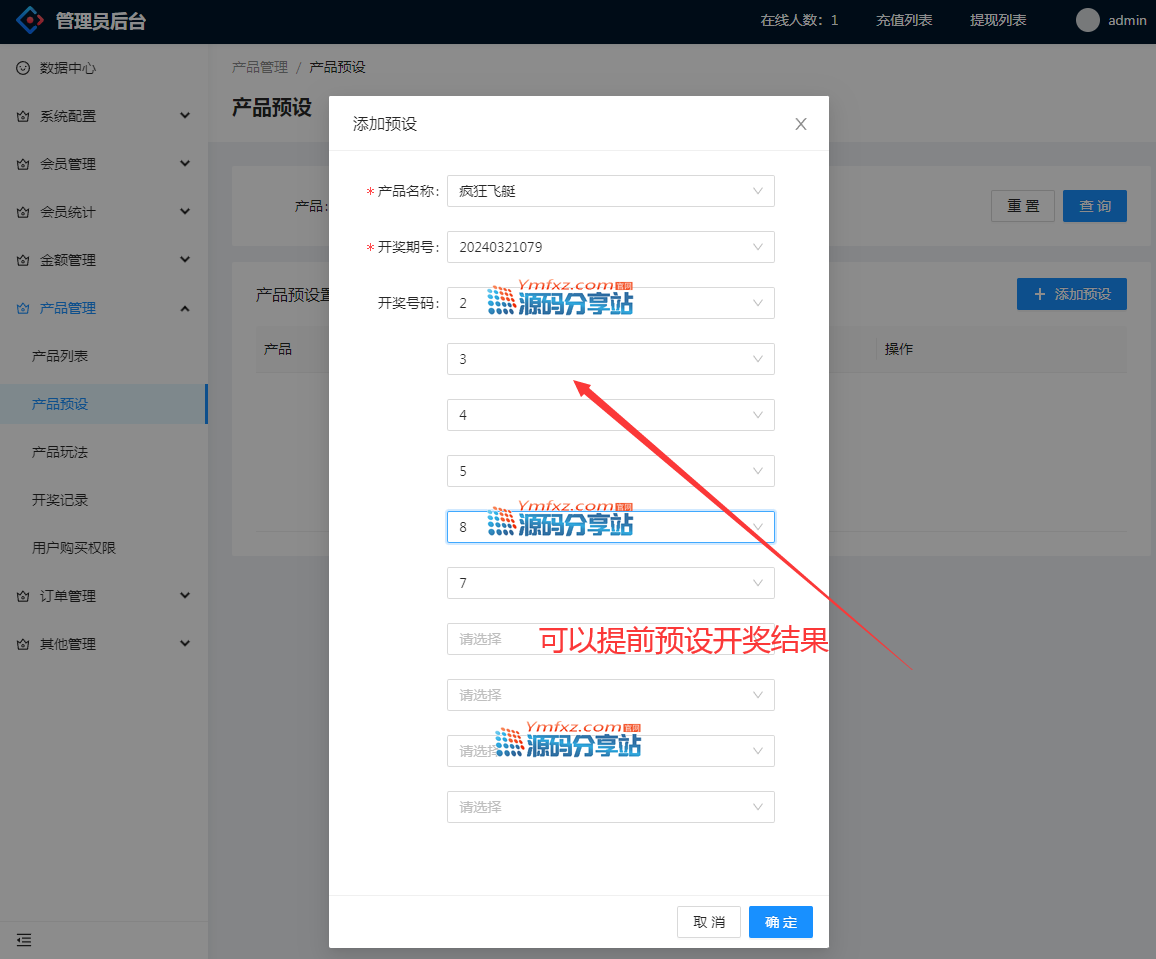
Task: Click the 系统配置 sidebar icon
Action: [23, 116]
